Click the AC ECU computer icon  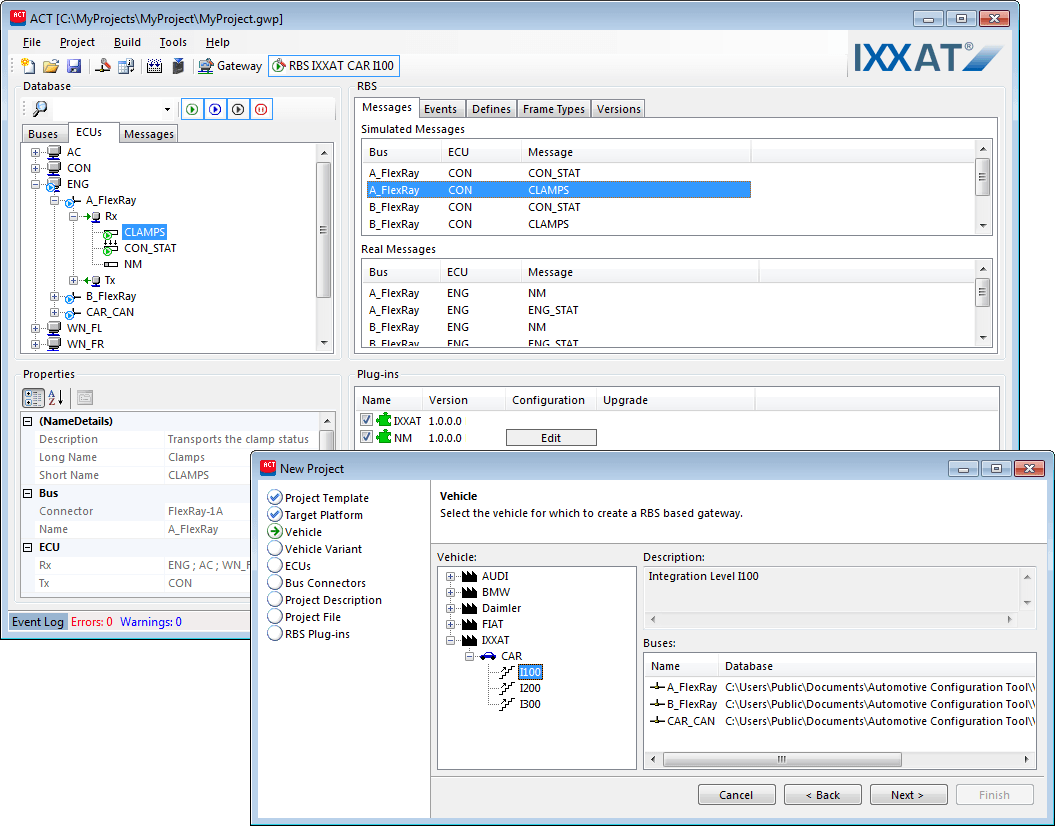coord(54,152)
